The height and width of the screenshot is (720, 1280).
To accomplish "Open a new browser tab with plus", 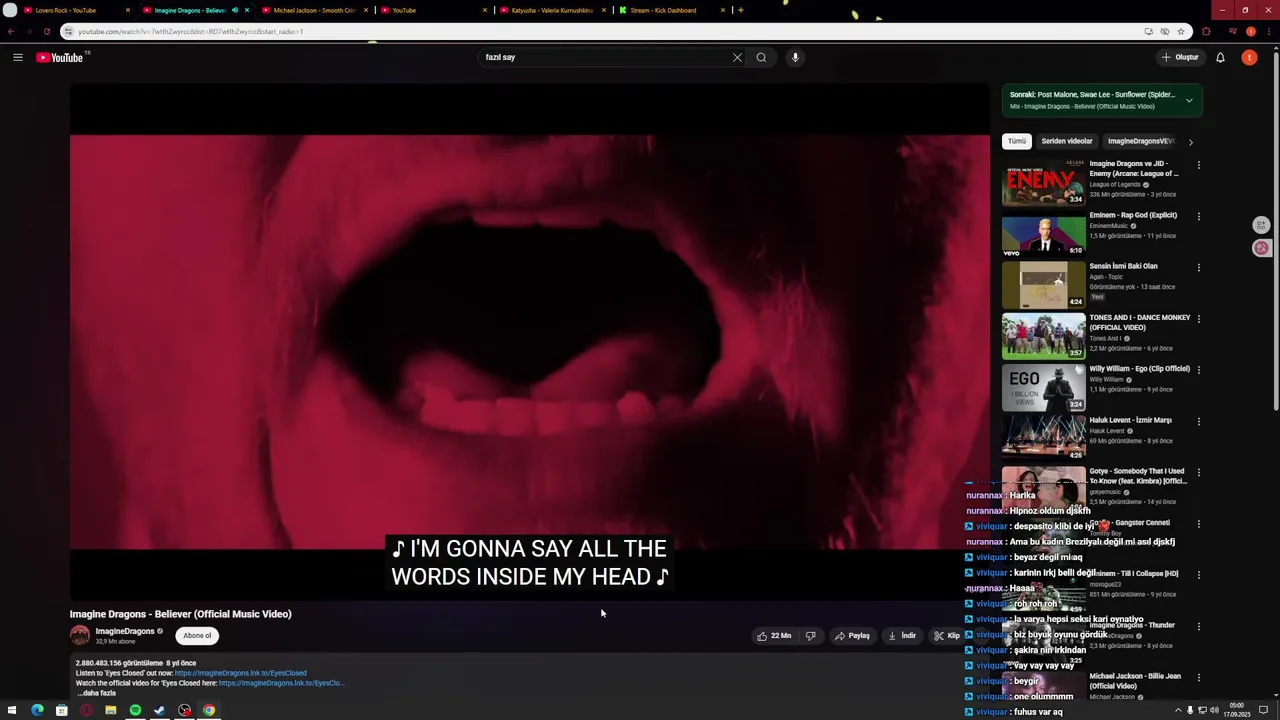I will tap(741, 10).
